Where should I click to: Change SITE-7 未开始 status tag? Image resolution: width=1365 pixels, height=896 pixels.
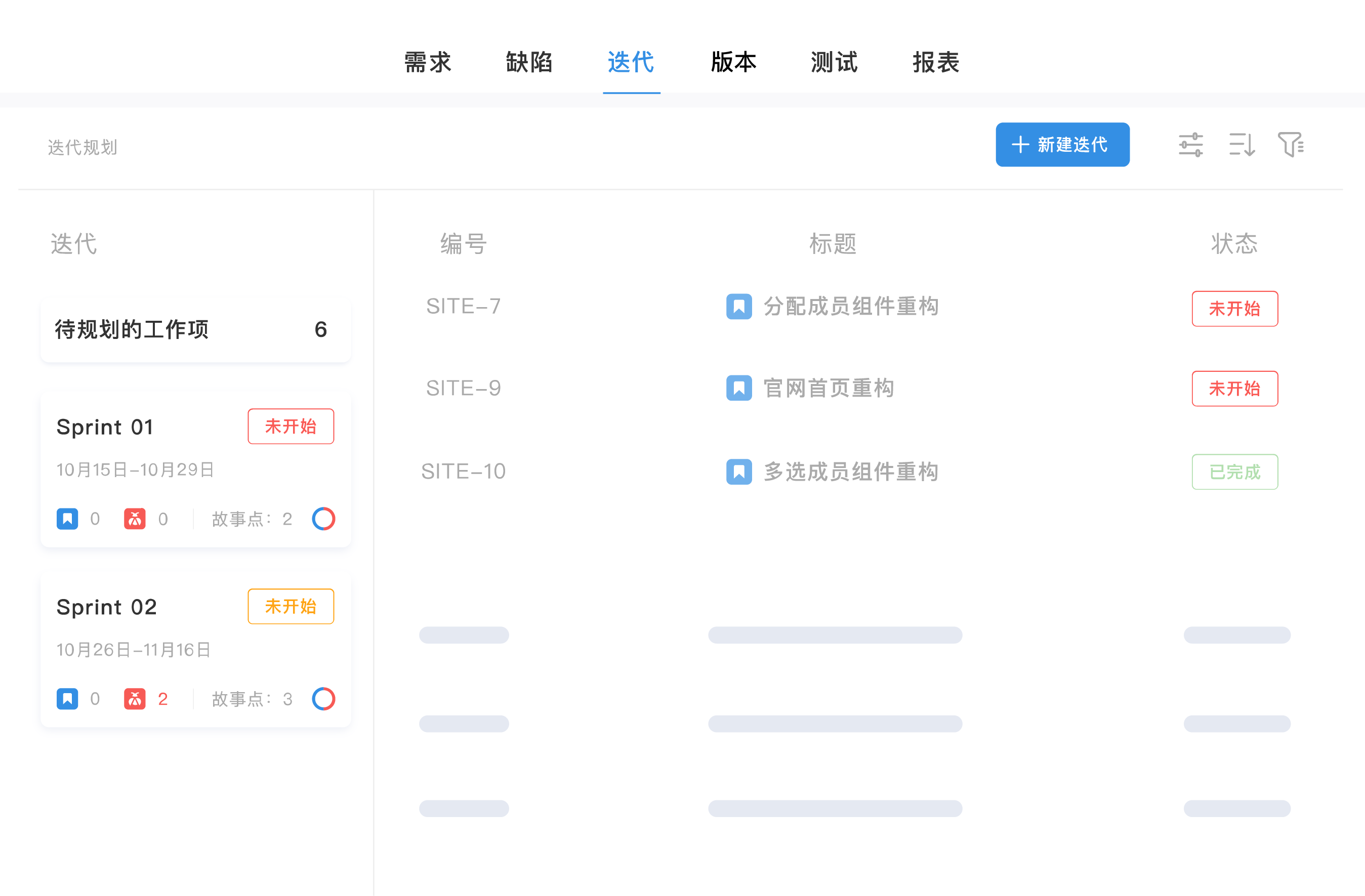[1234, 309]
